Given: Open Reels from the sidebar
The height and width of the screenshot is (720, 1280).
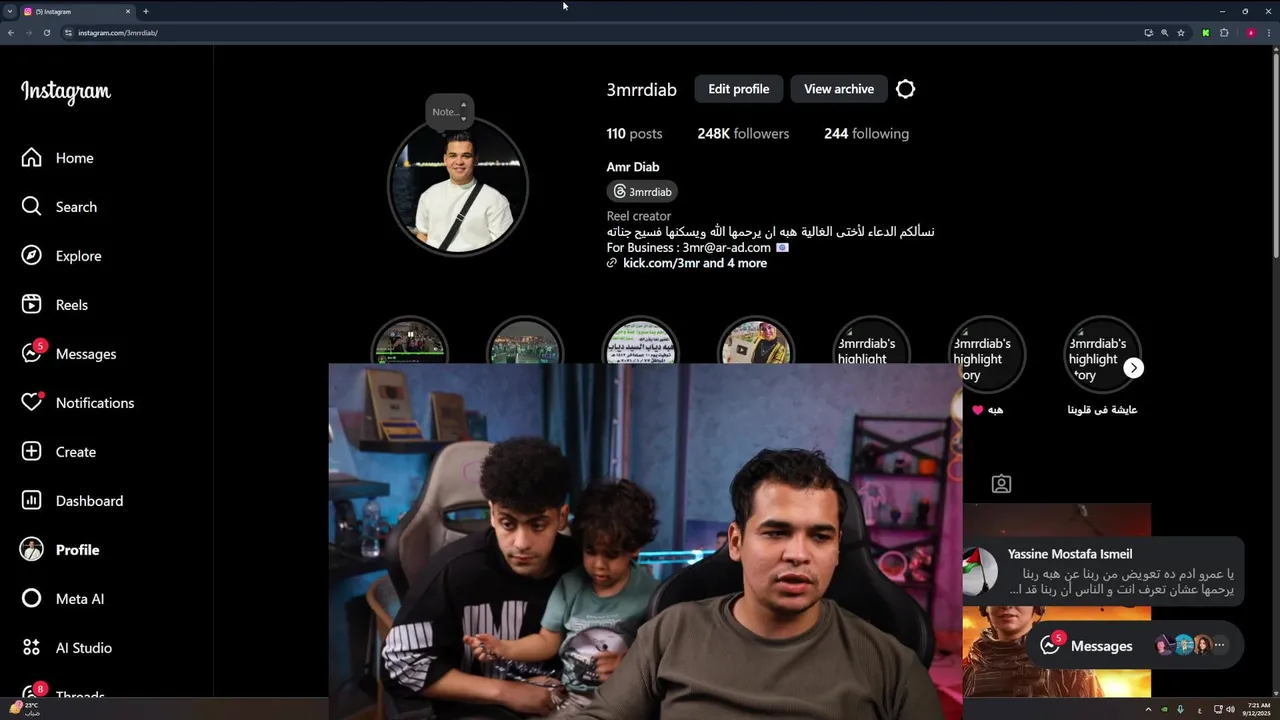Looking at the screenshot, I should pyautogui.click(x=55, y=305).
